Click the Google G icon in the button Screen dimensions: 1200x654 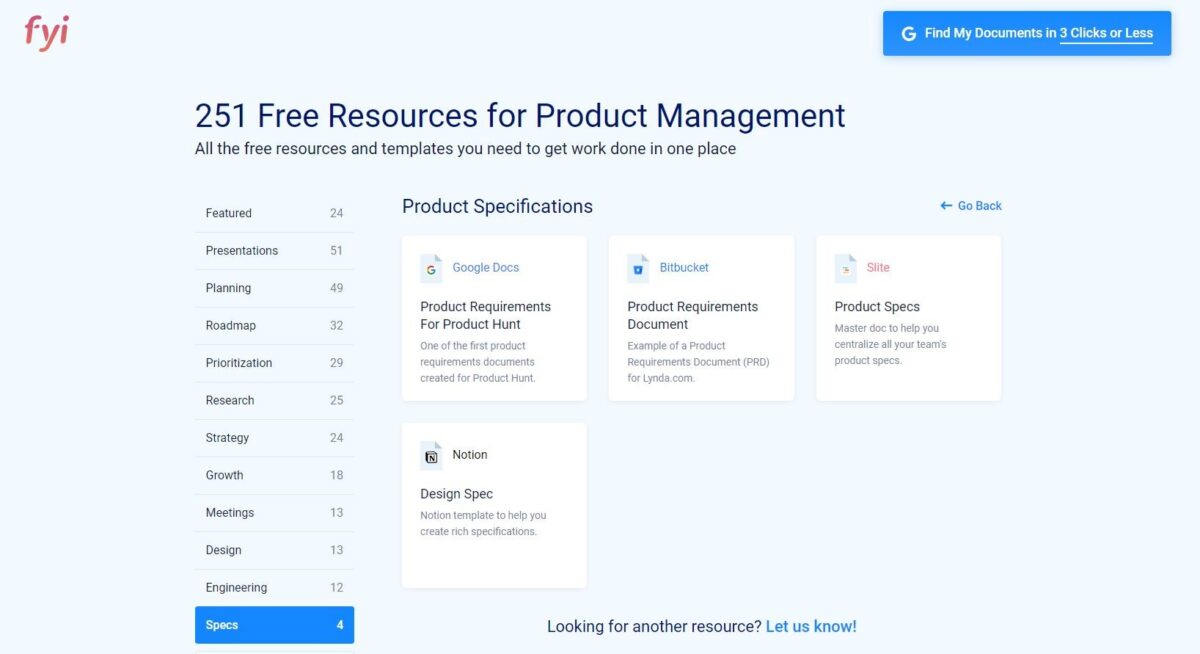(909, 33)
